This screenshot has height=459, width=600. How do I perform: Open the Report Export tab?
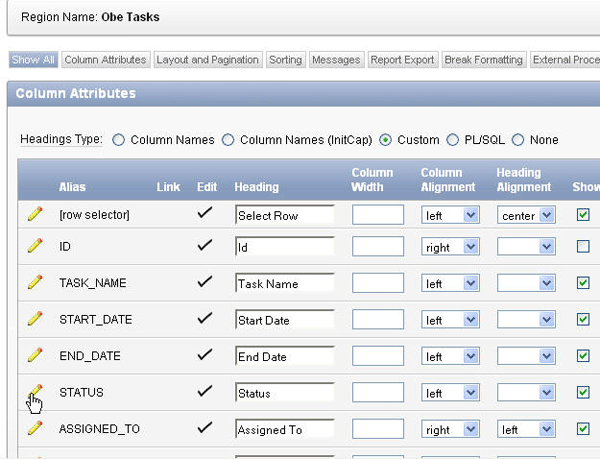pos(403,60)
